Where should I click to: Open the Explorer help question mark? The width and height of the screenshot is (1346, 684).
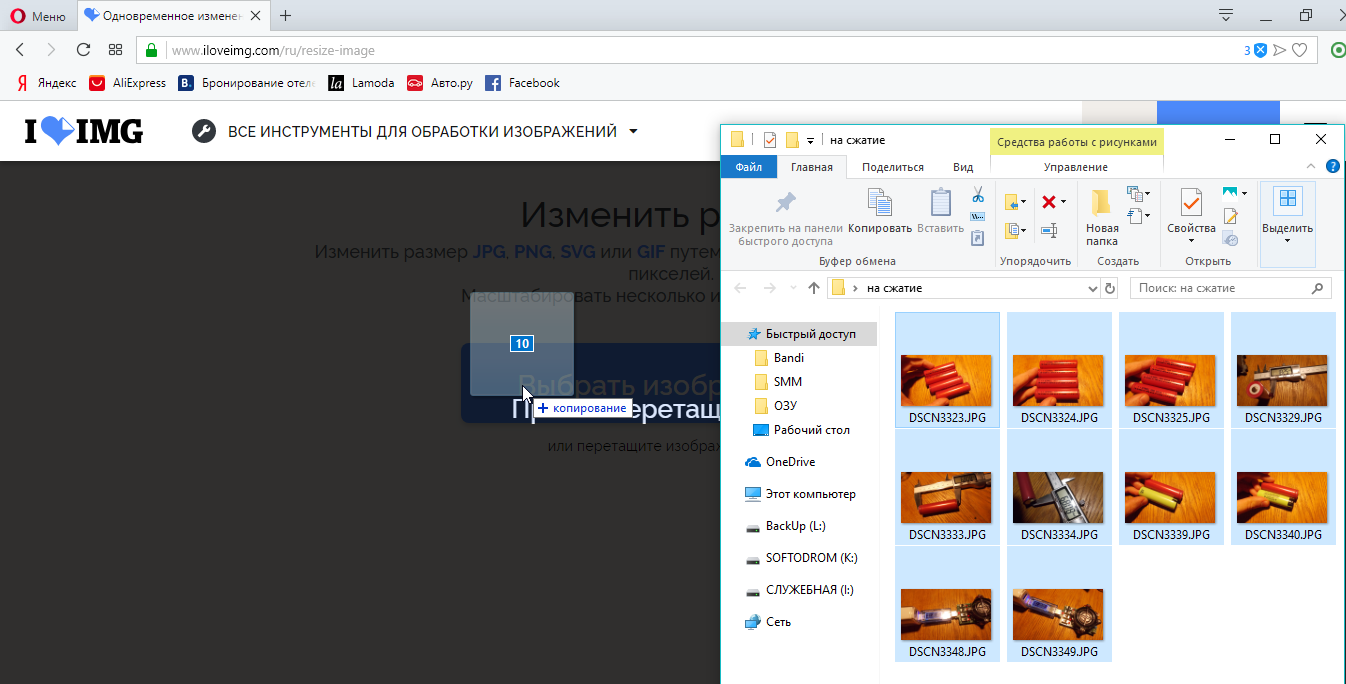[1332, 167]
